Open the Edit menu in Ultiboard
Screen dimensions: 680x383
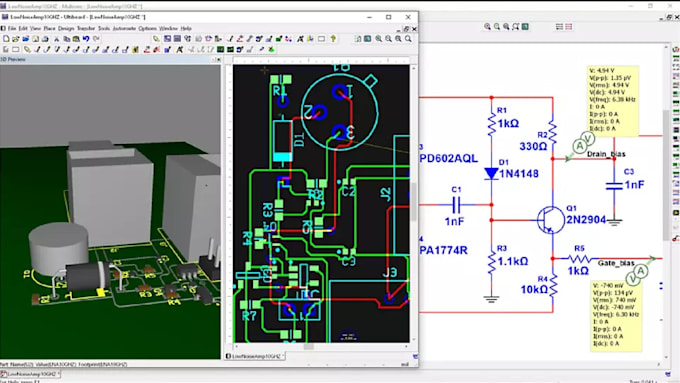[23, 28]
